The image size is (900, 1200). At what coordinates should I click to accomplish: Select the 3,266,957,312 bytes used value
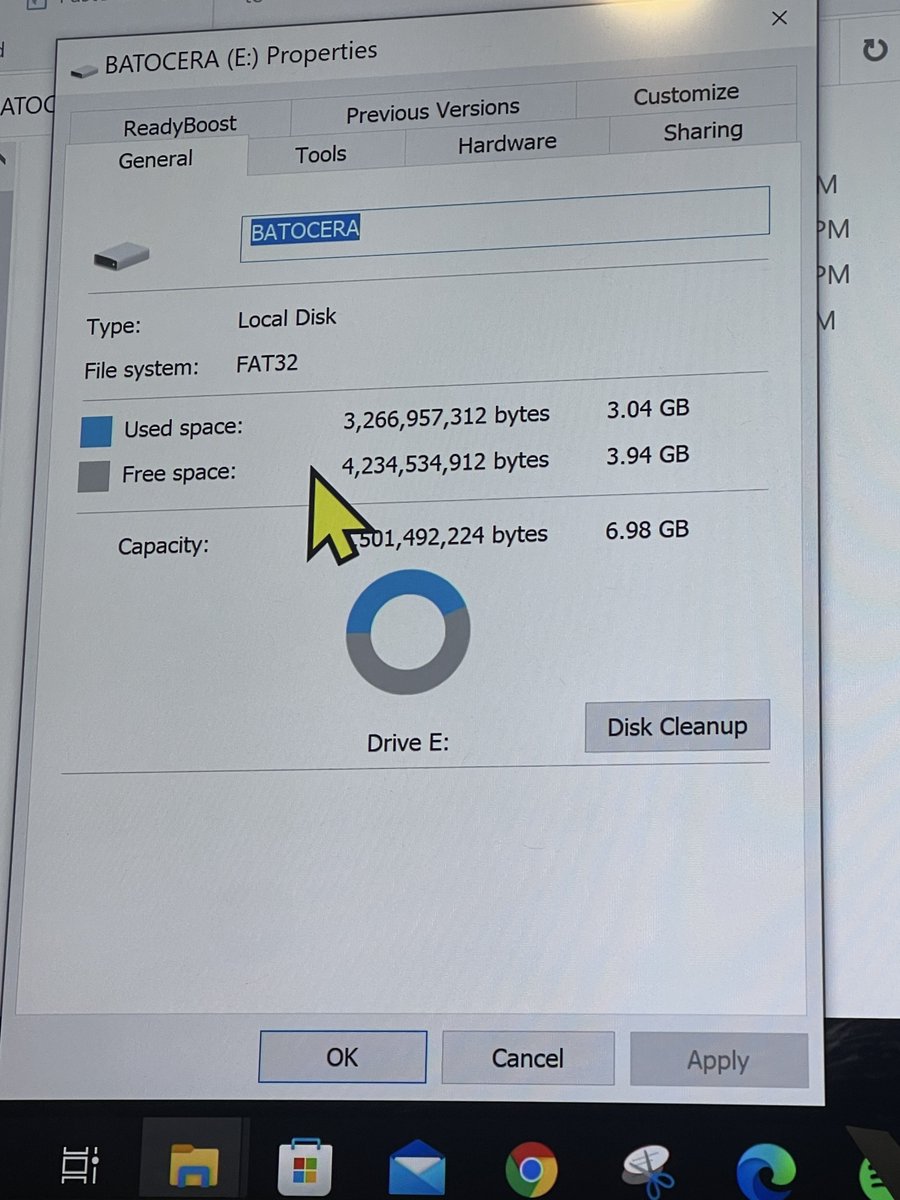pos(446,417)
